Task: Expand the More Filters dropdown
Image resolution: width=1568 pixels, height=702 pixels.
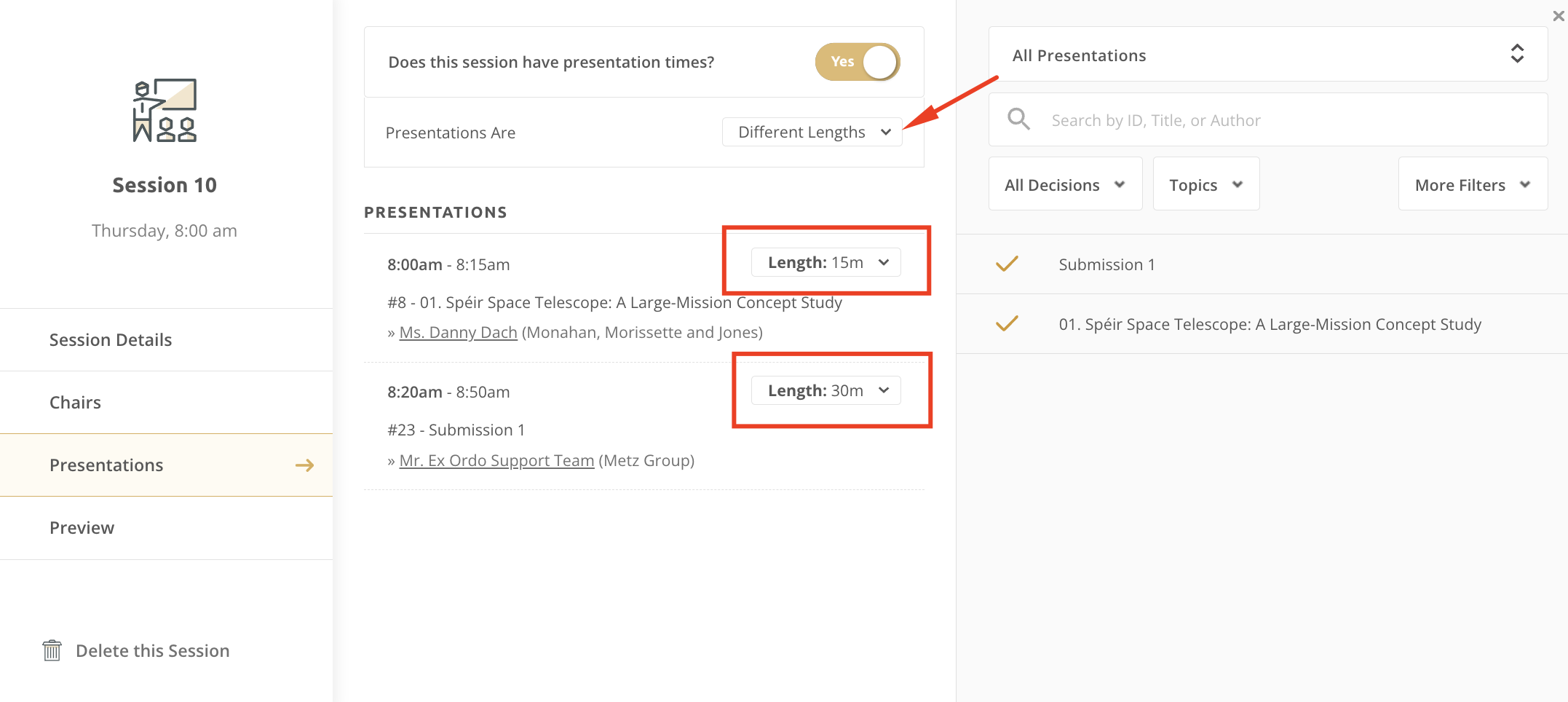Action: [1473, 184]
